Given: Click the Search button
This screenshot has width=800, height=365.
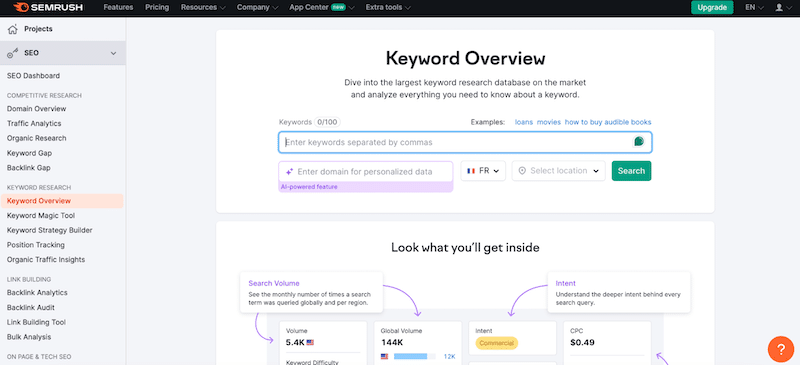Looking at the screenshot, I should click(x=631, y=171).
